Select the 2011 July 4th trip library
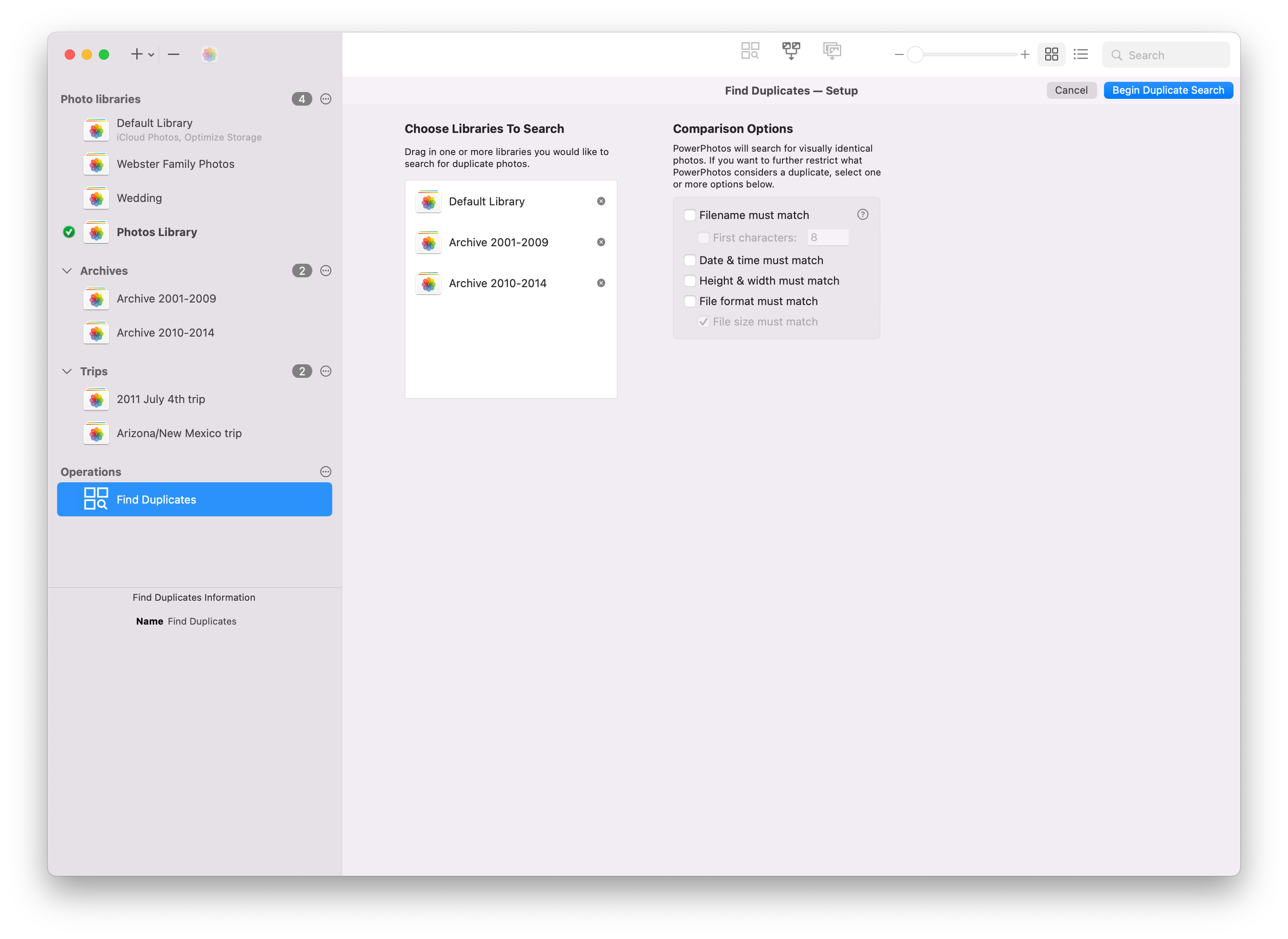1288x939 pixels. coord(195,400)
